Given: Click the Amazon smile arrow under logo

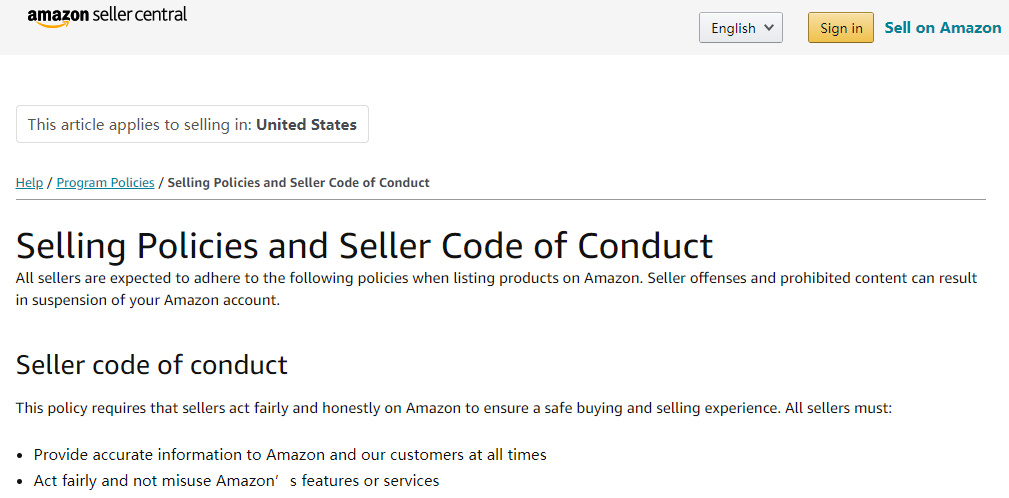Looking at the screenshot, I should pos(53,24).
